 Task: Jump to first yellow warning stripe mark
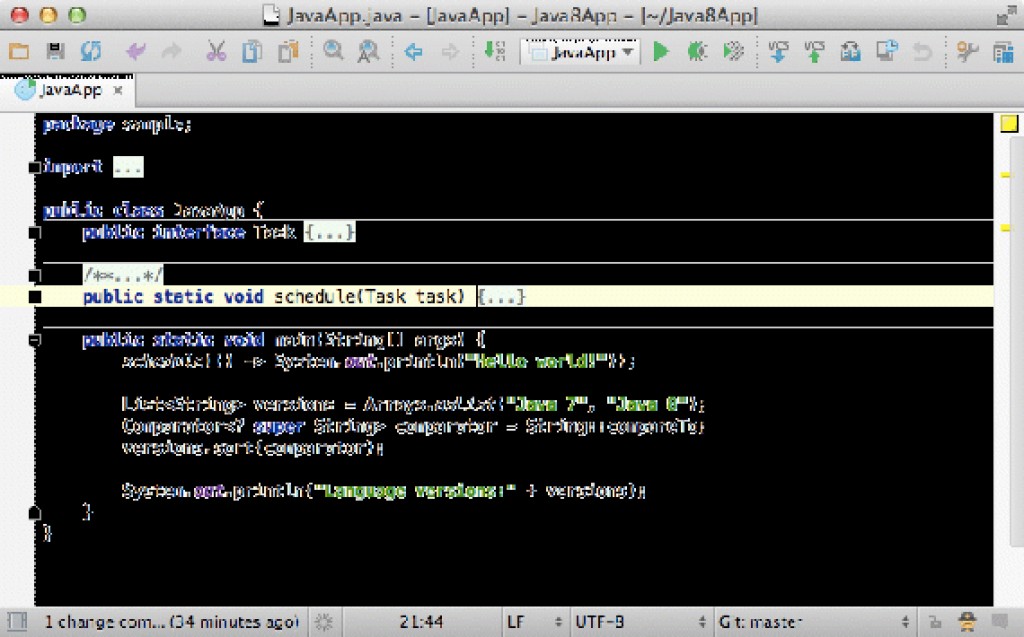click(x=1006, y=175)
